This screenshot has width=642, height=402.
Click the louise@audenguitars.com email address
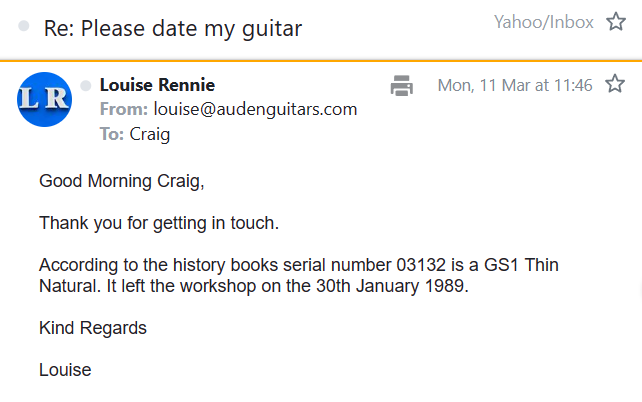[255, 110]
